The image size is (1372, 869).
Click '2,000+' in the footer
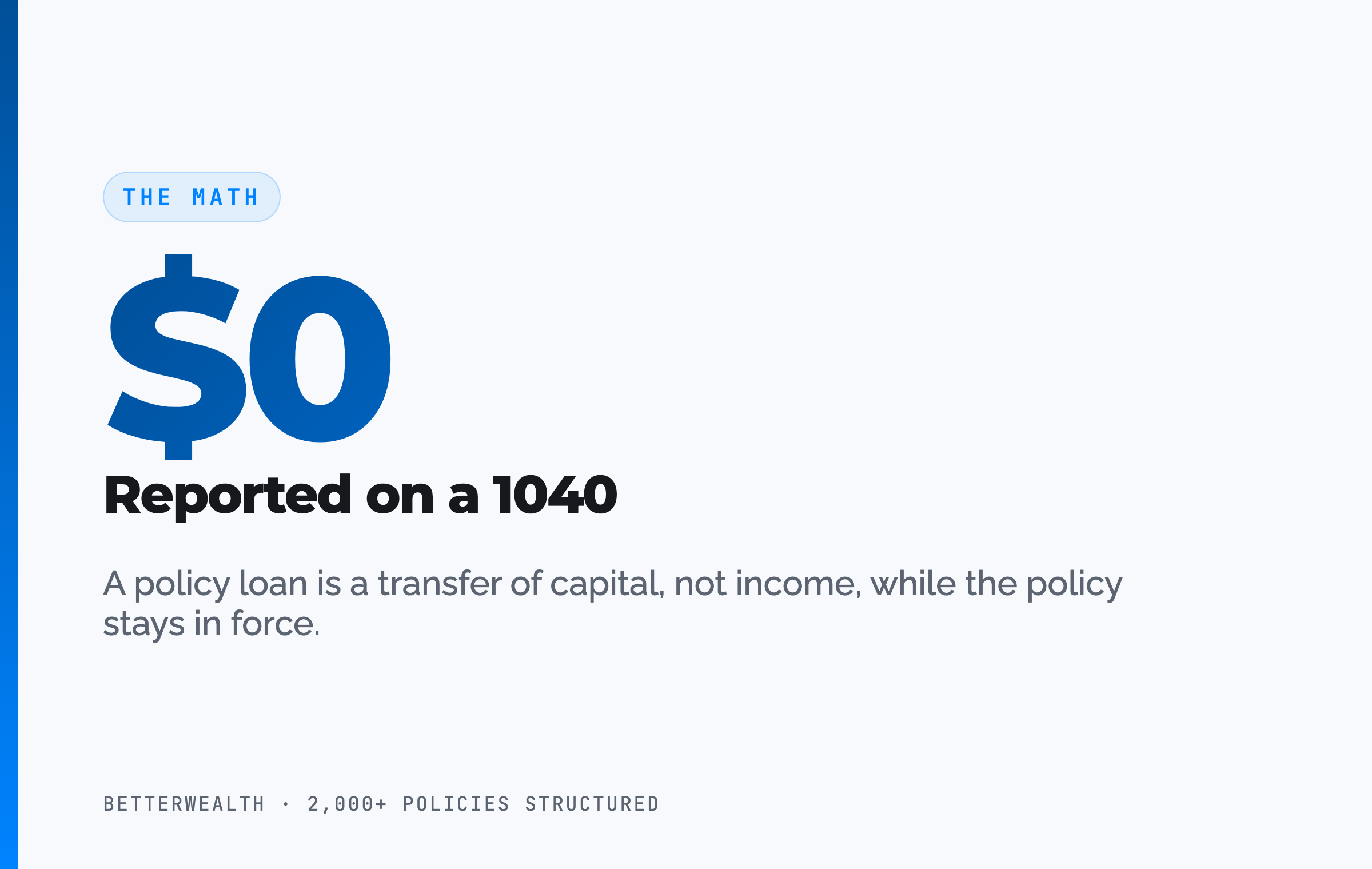[x=348, y=804]
